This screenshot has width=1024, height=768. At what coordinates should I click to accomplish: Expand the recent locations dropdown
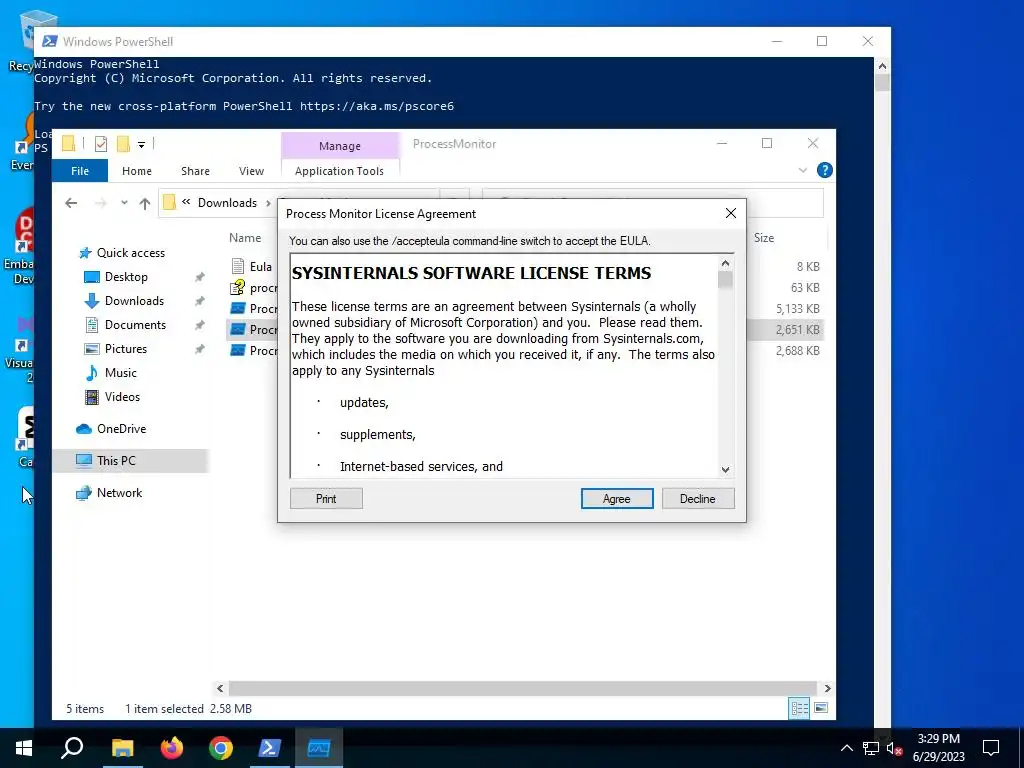click(124, 203)
